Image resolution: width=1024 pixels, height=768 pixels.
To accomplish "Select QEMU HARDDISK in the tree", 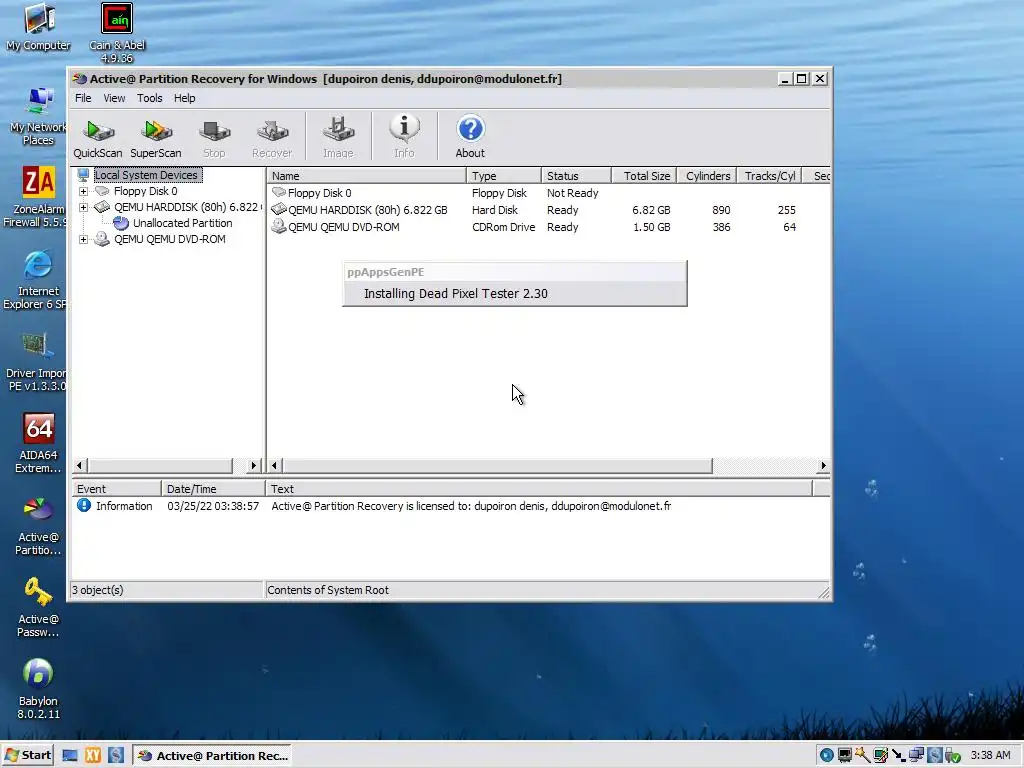I will point(187,208).
